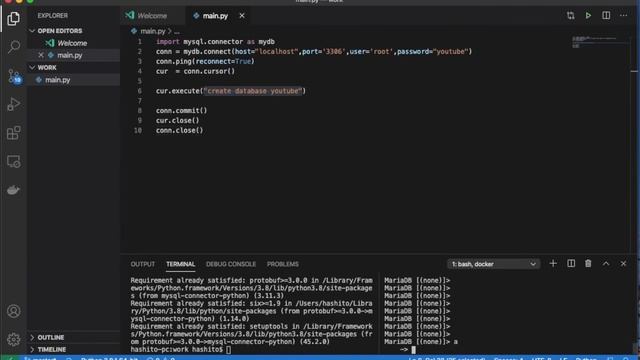Switch to the Welcome editor tab
The height and width of the screenshot is (360, 640).
(x=152, y=16)
